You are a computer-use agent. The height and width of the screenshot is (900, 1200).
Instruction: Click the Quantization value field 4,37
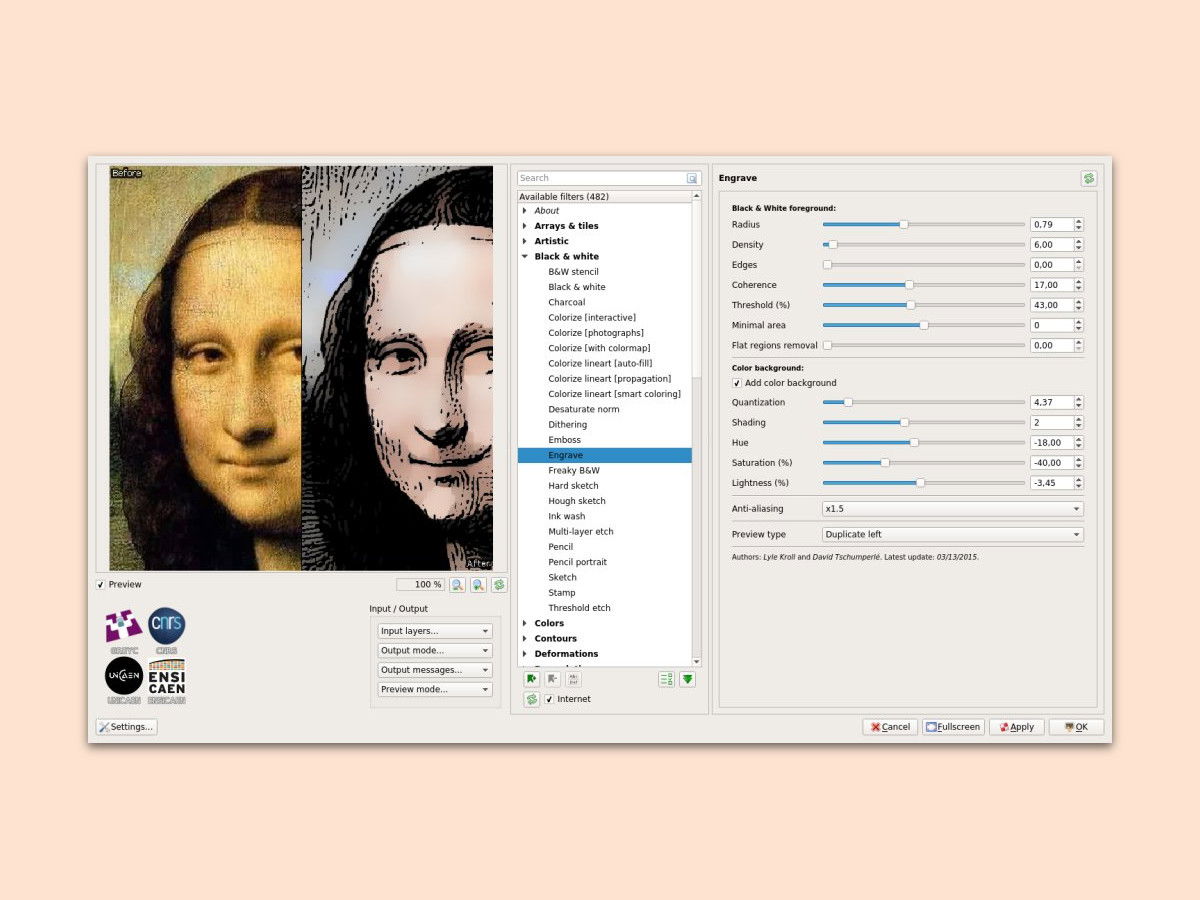coord(1052,402)
